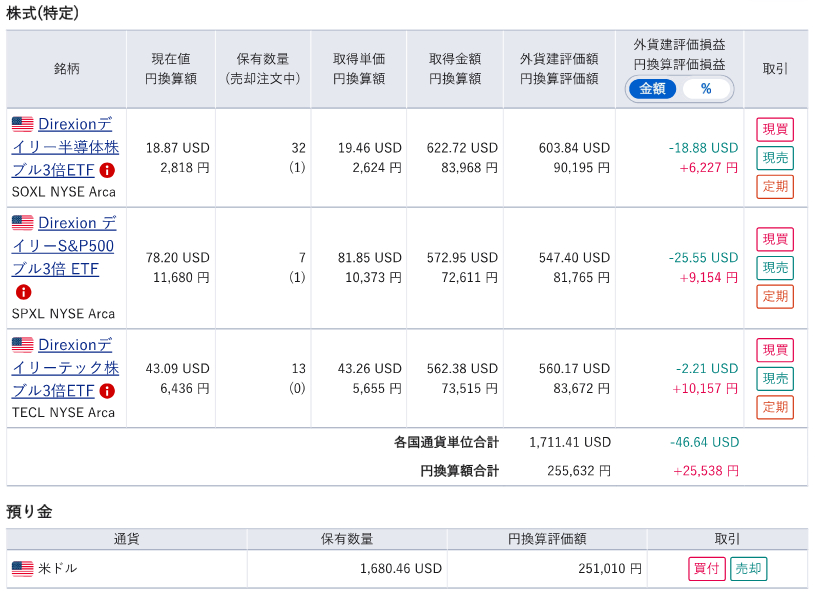The image size is (815, 604).
Task: Click 定期 button for SOXL
Action: tap(775, 186)
